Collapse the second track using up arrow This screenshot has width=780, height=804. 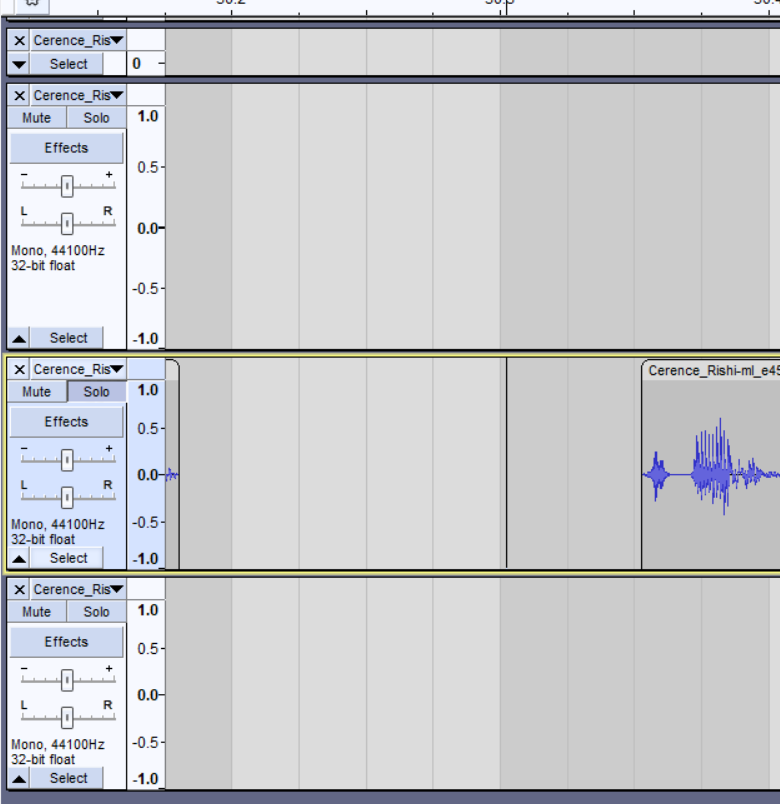tap(19, 339)
